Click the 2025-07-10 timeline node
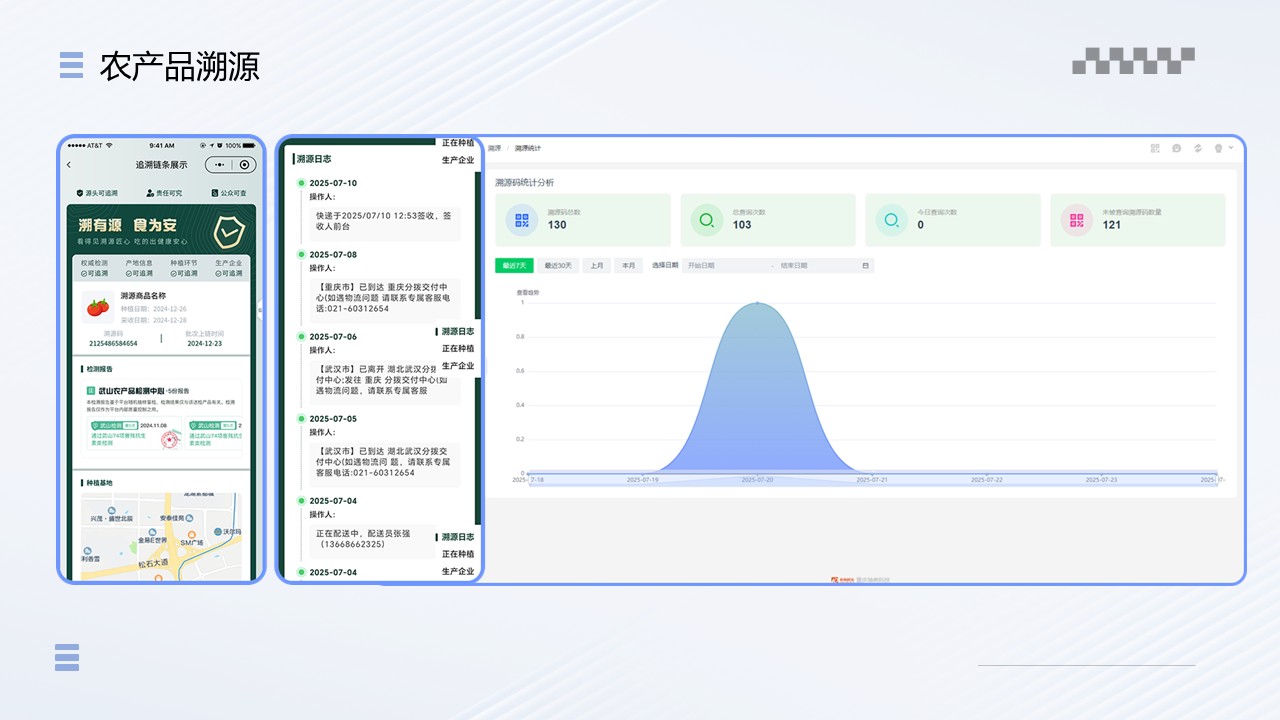The height and width of the screenshot is (720, 1280). [301, 183]
